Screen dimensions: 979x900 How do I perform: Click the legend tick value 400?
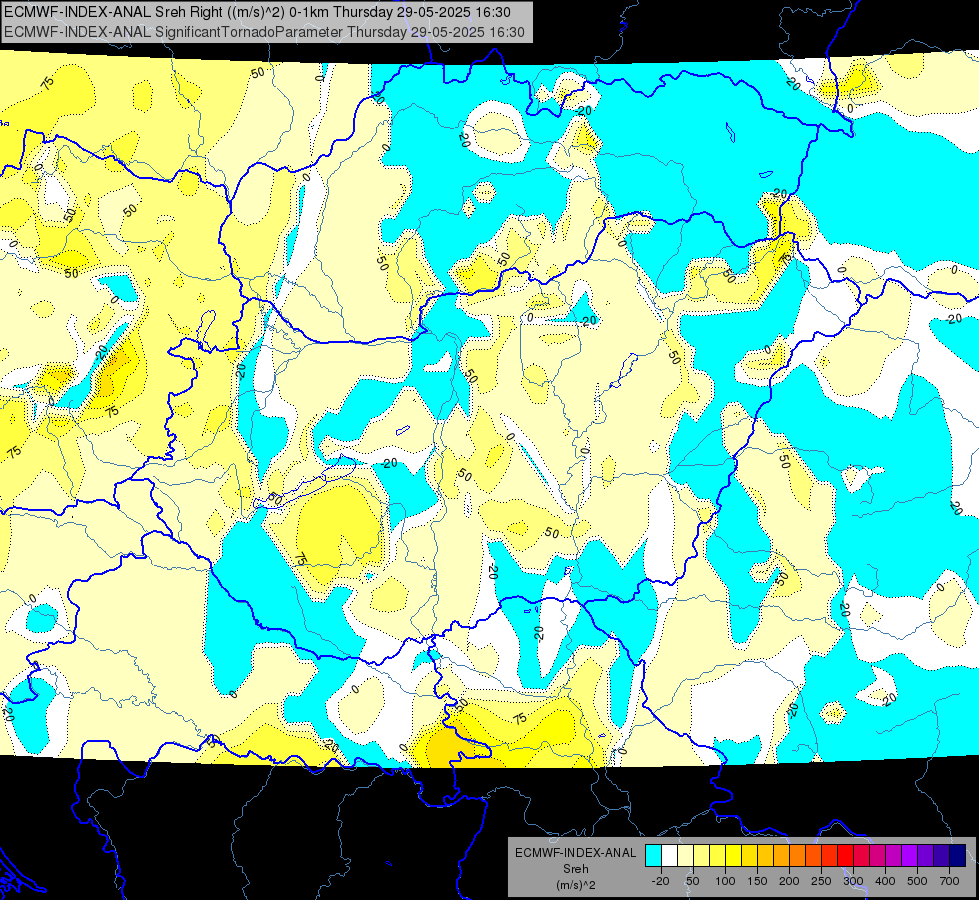tap(885, 881)
